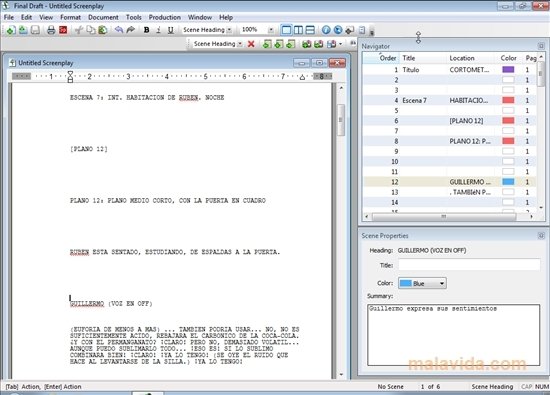Image resolution: width=550 pixels, height=395 pixels.
Task: Open the Help menu
Action: (226, 17)
